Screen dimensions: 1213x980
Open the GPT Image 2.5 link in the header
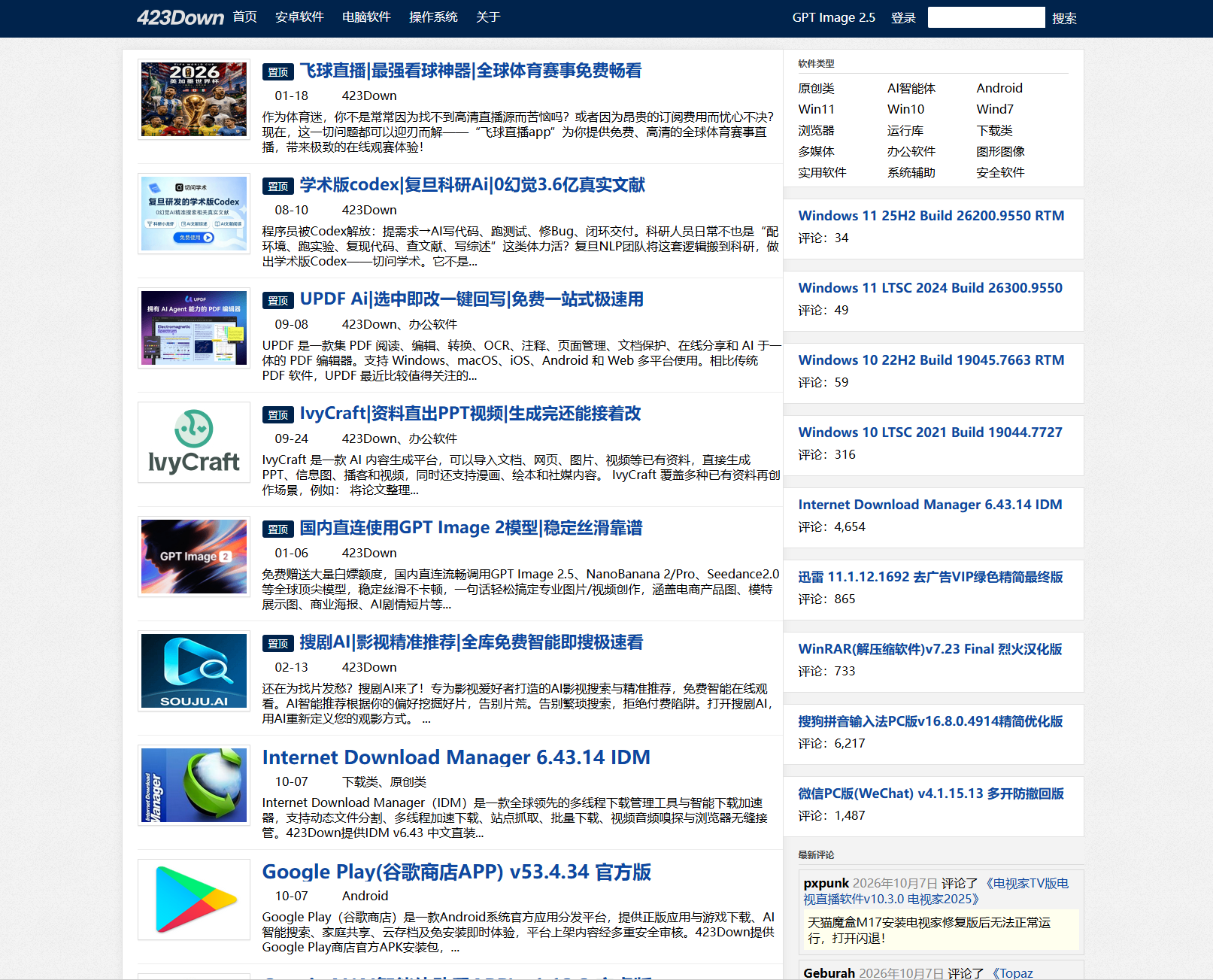834,17
